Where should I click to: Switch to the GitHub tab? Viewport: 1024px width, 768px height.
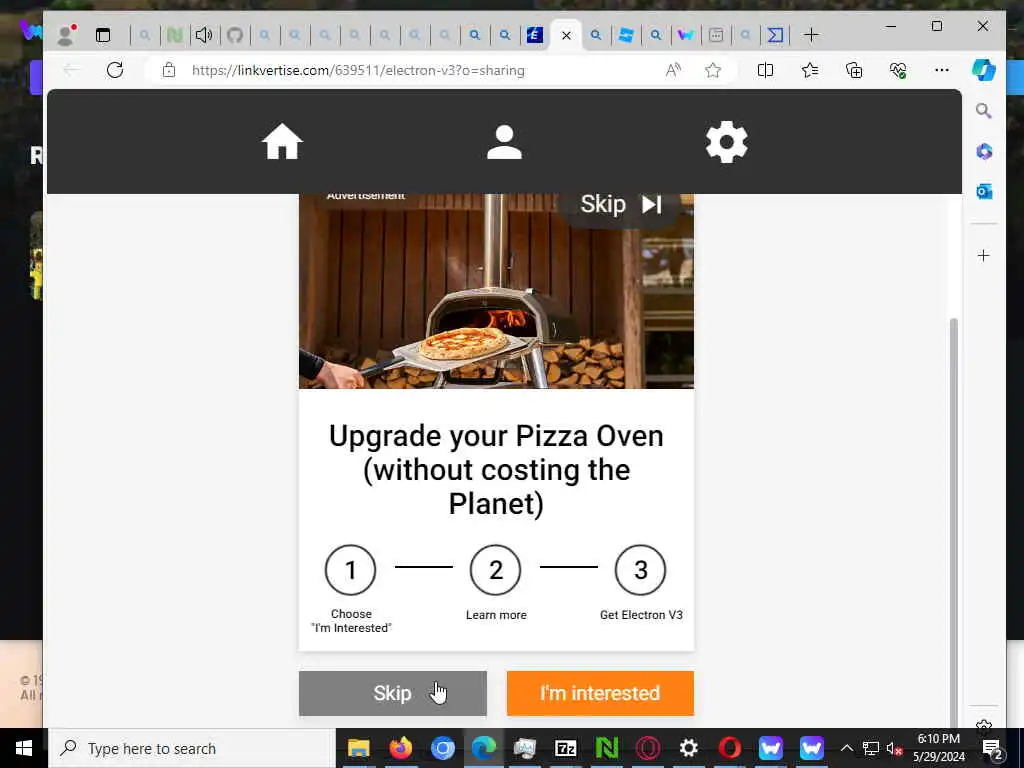[x=235, y=35]
